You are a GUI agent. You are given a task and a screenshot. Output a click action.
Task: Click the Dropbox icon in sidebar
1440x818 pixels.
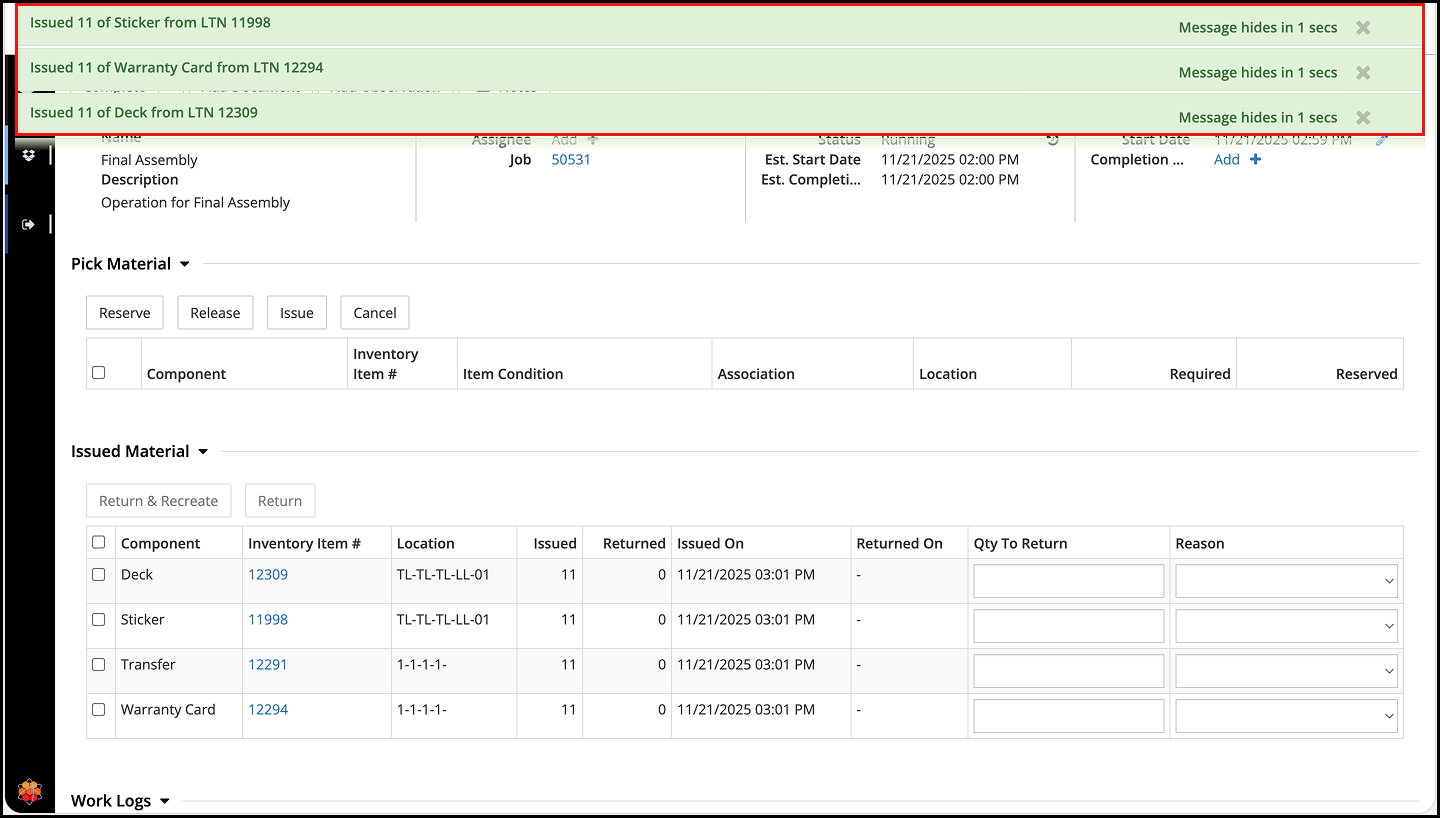click(x=29, y=155)
